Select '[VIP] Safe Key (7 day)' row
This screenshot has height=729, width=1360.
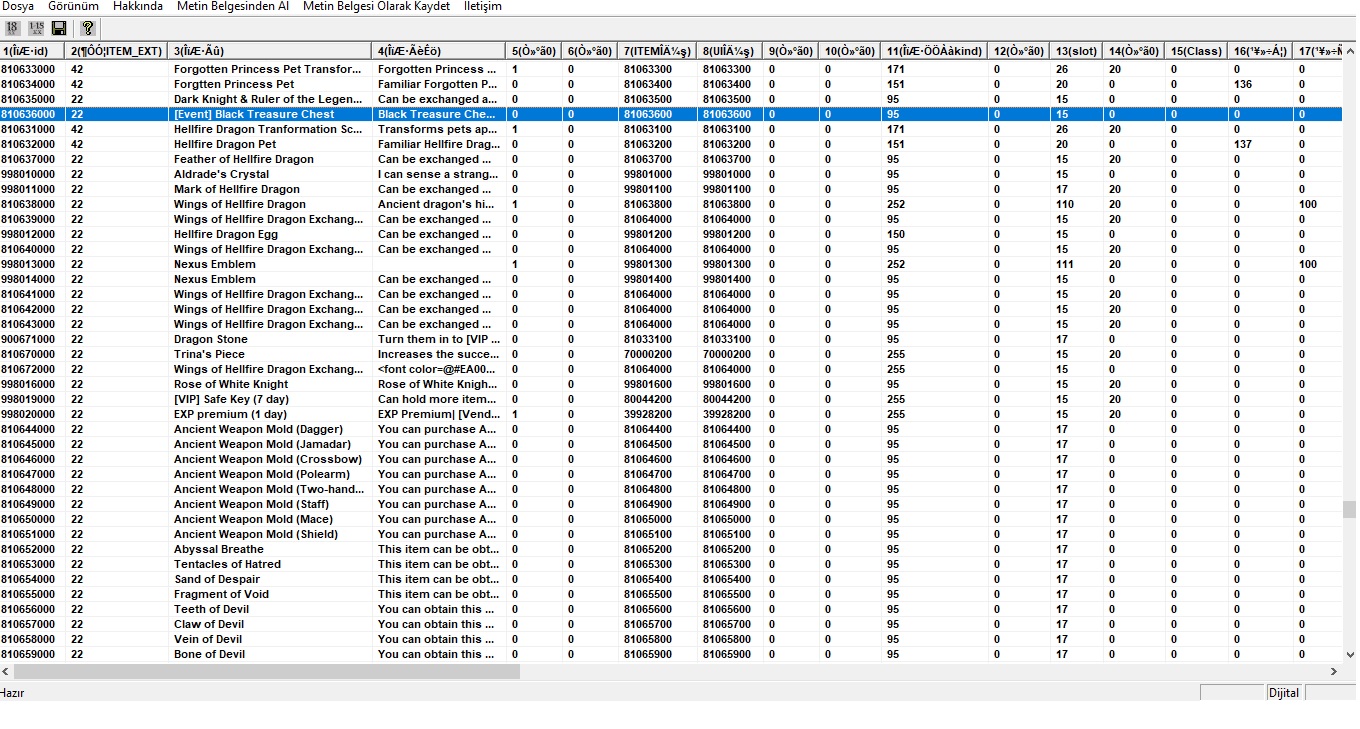pos(670,399)
